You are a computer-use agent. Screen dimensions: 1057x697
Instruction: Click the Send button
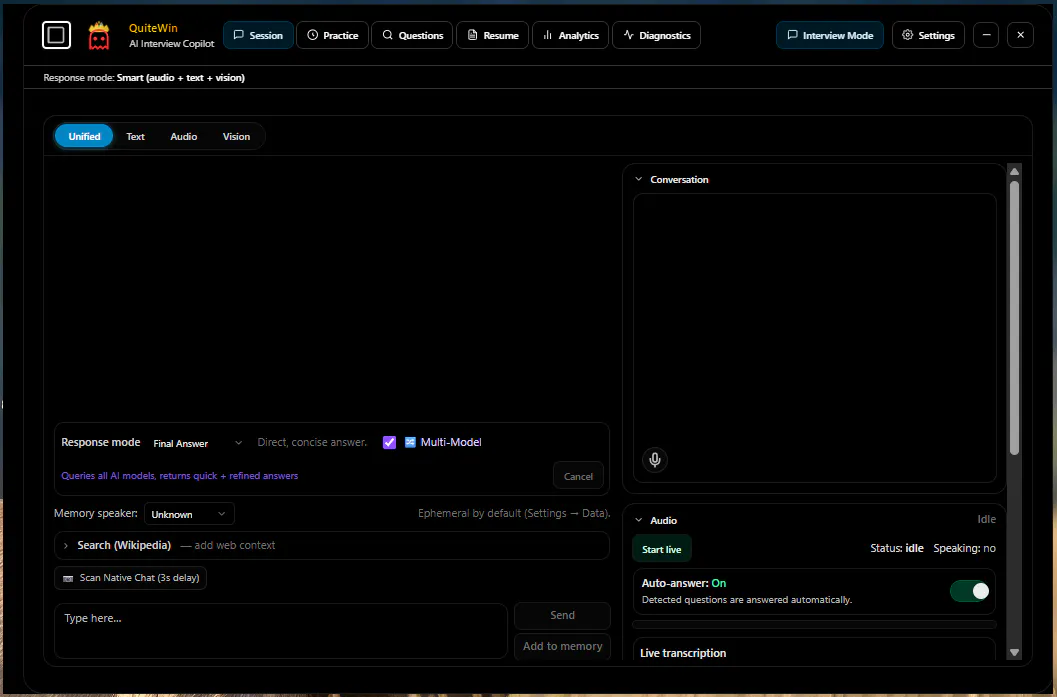coord(562,615)
